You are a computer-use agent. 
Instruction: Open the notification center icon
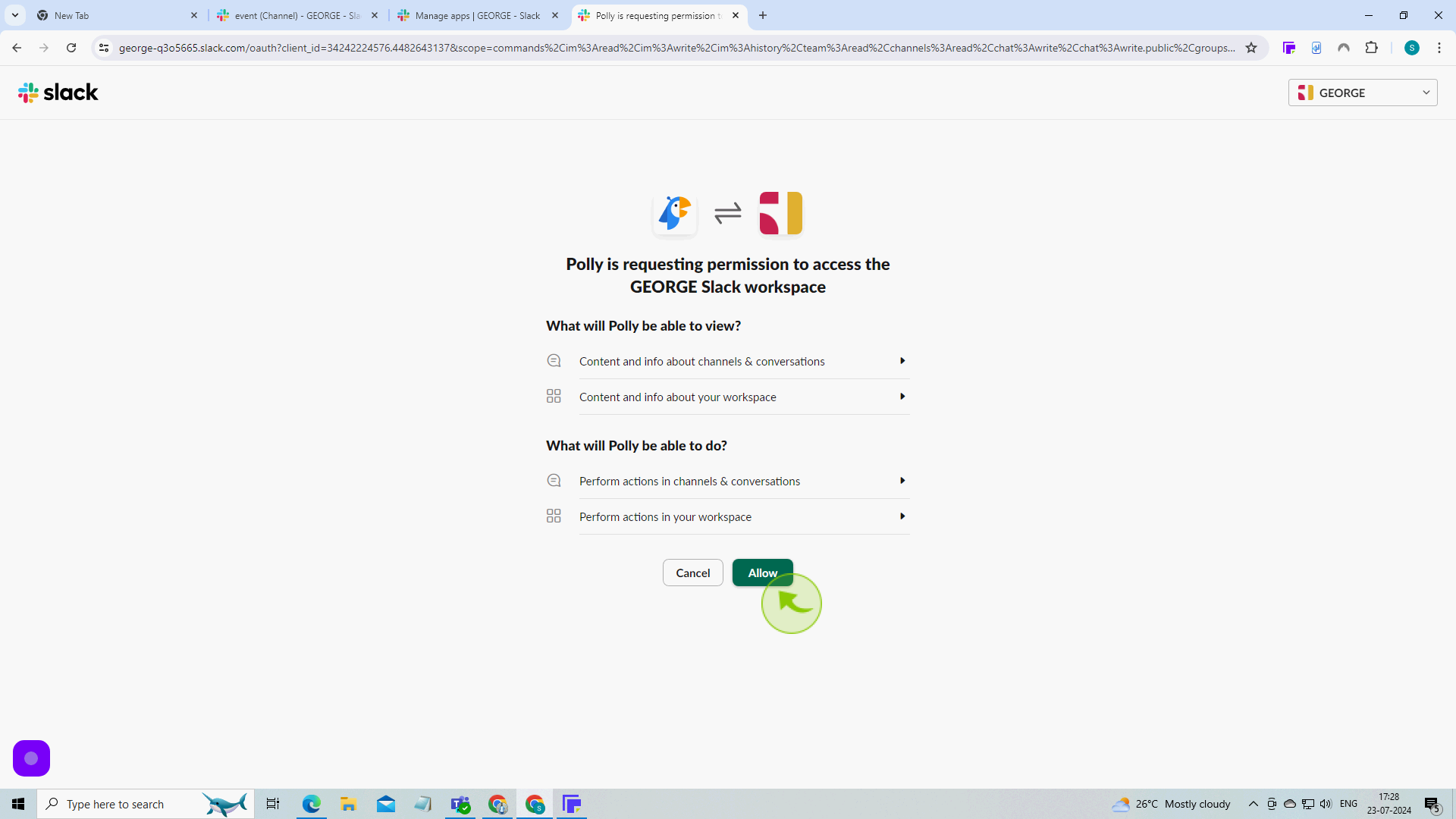pyautogui.click(x=1432, y=804)
